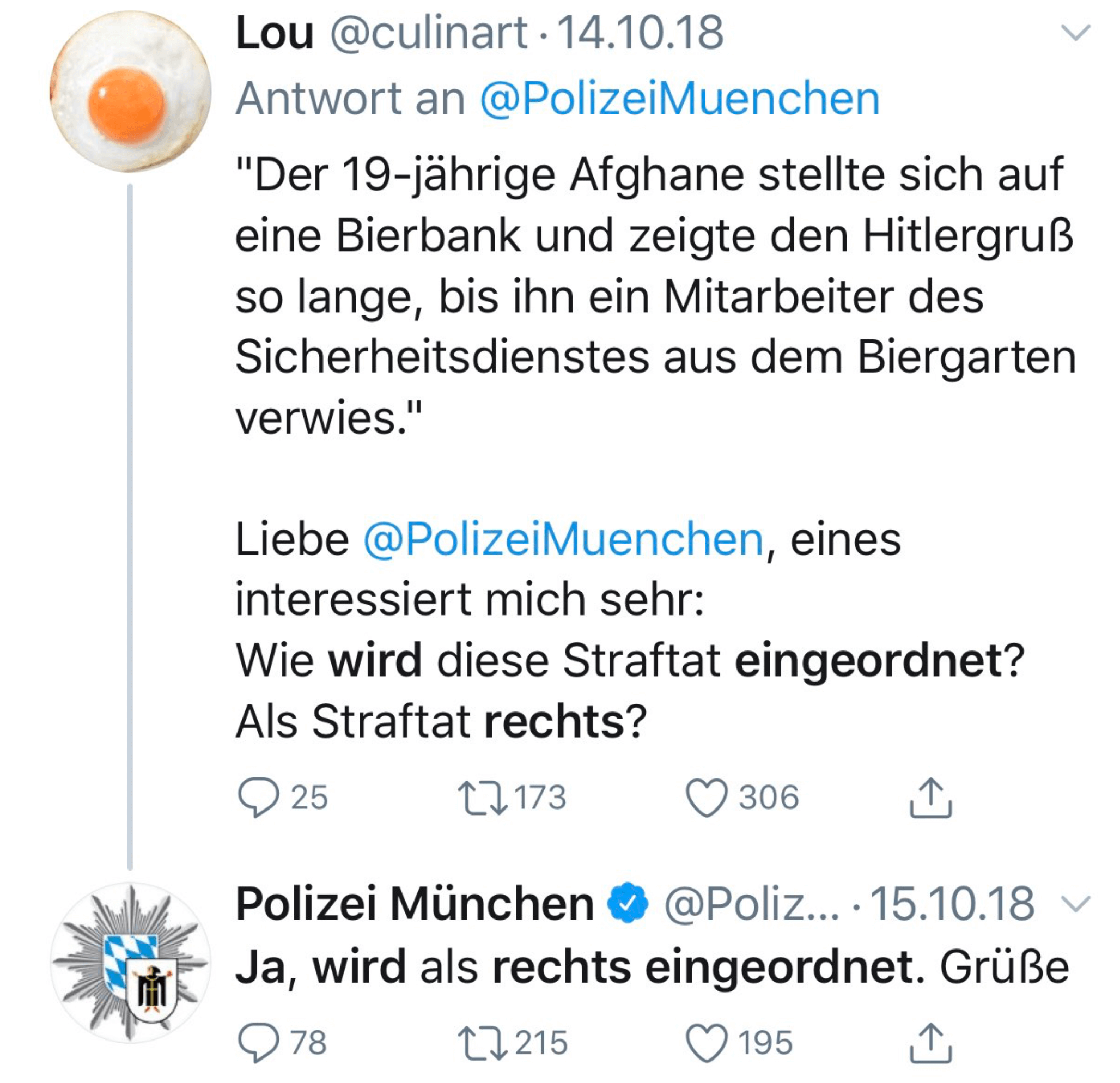The width and height of the screenshot is (1120, 1083).
Task: Expand options chevron on Polizei München tweet
Action: pos(1075,903)
